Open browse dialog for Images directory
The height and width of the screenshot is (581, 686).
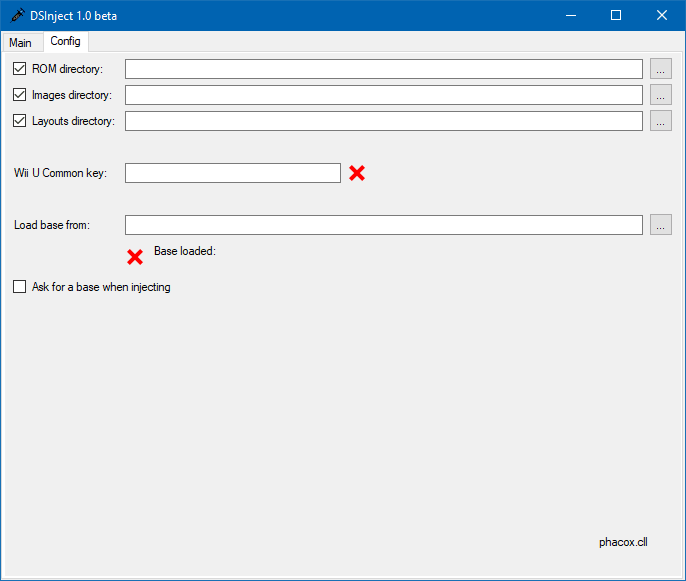(661, 95)
